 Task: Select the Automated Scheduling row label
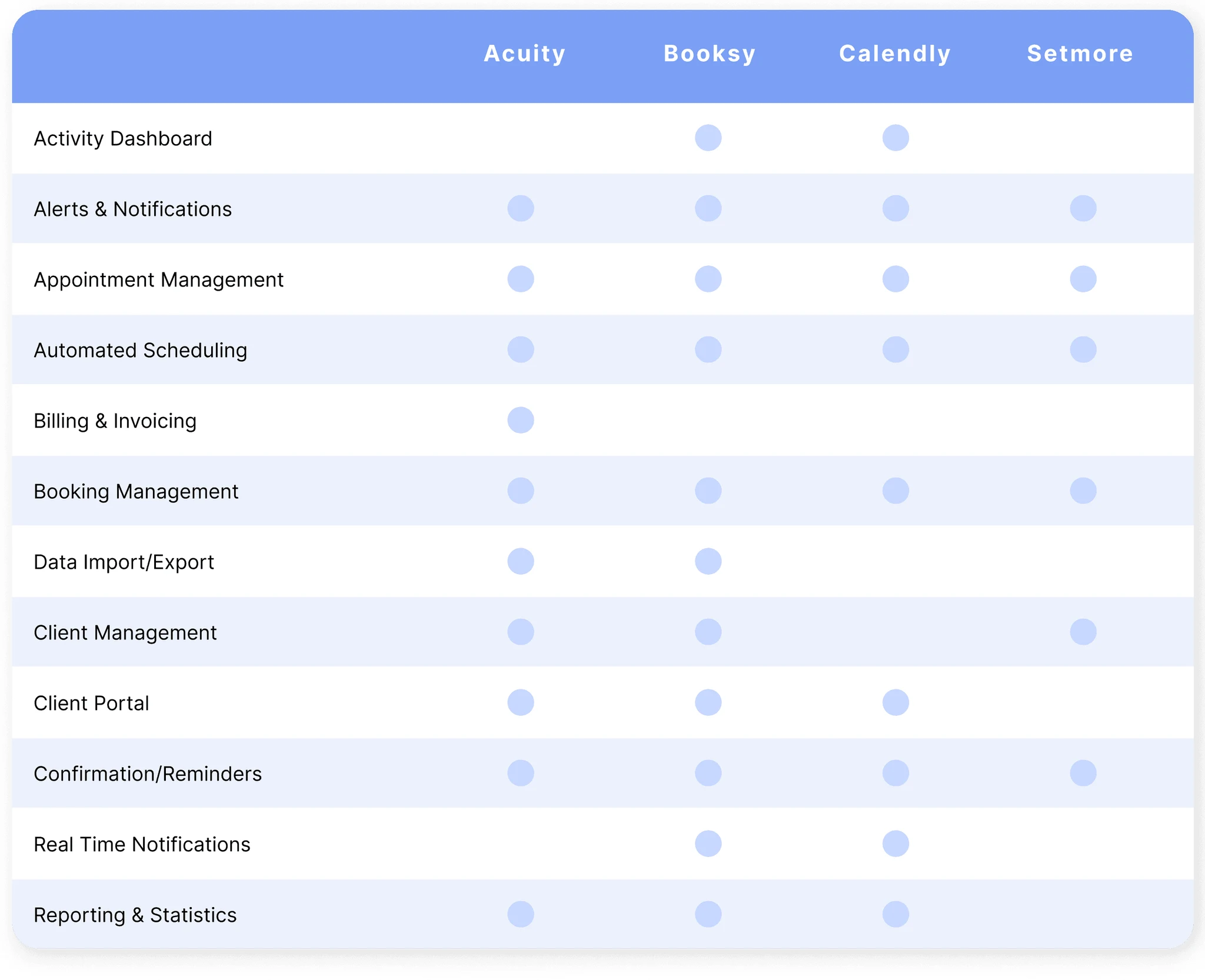141,351
